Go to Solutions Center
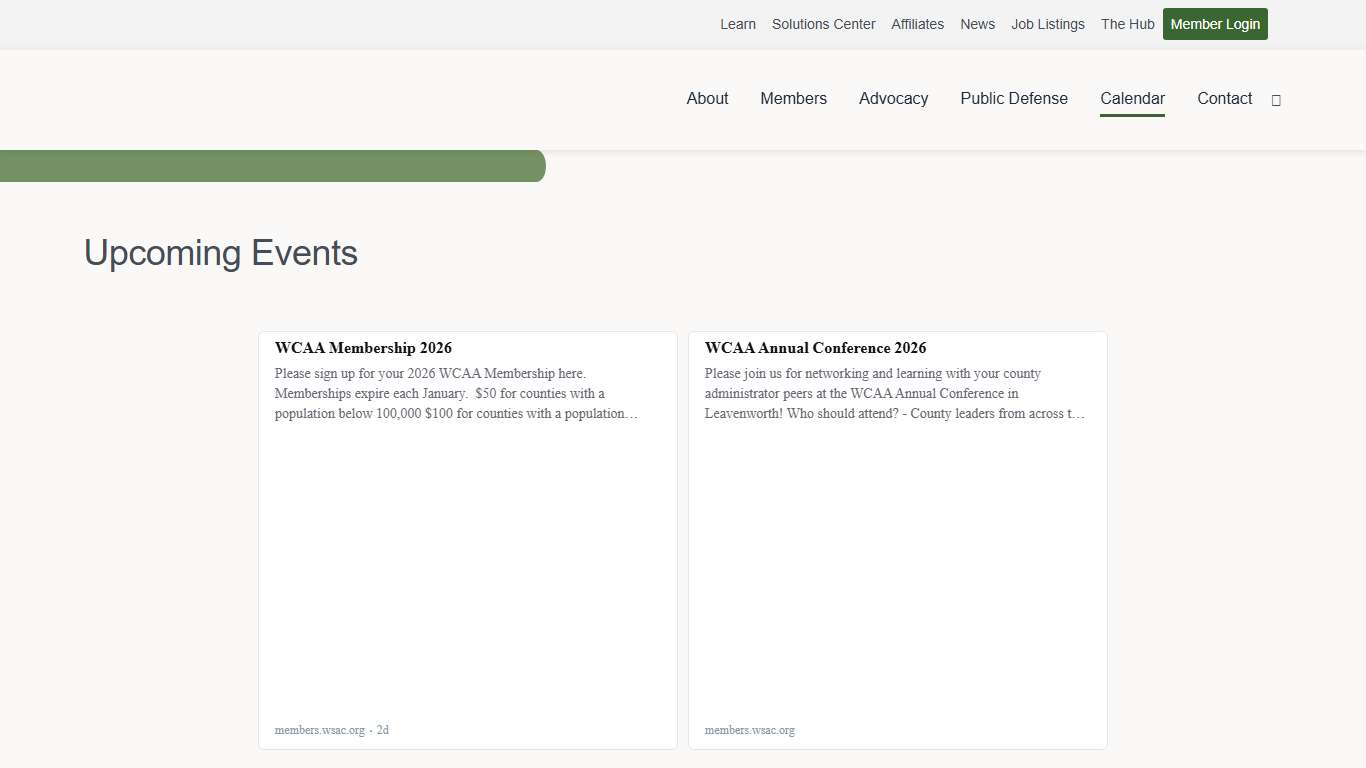 [823, 24]
